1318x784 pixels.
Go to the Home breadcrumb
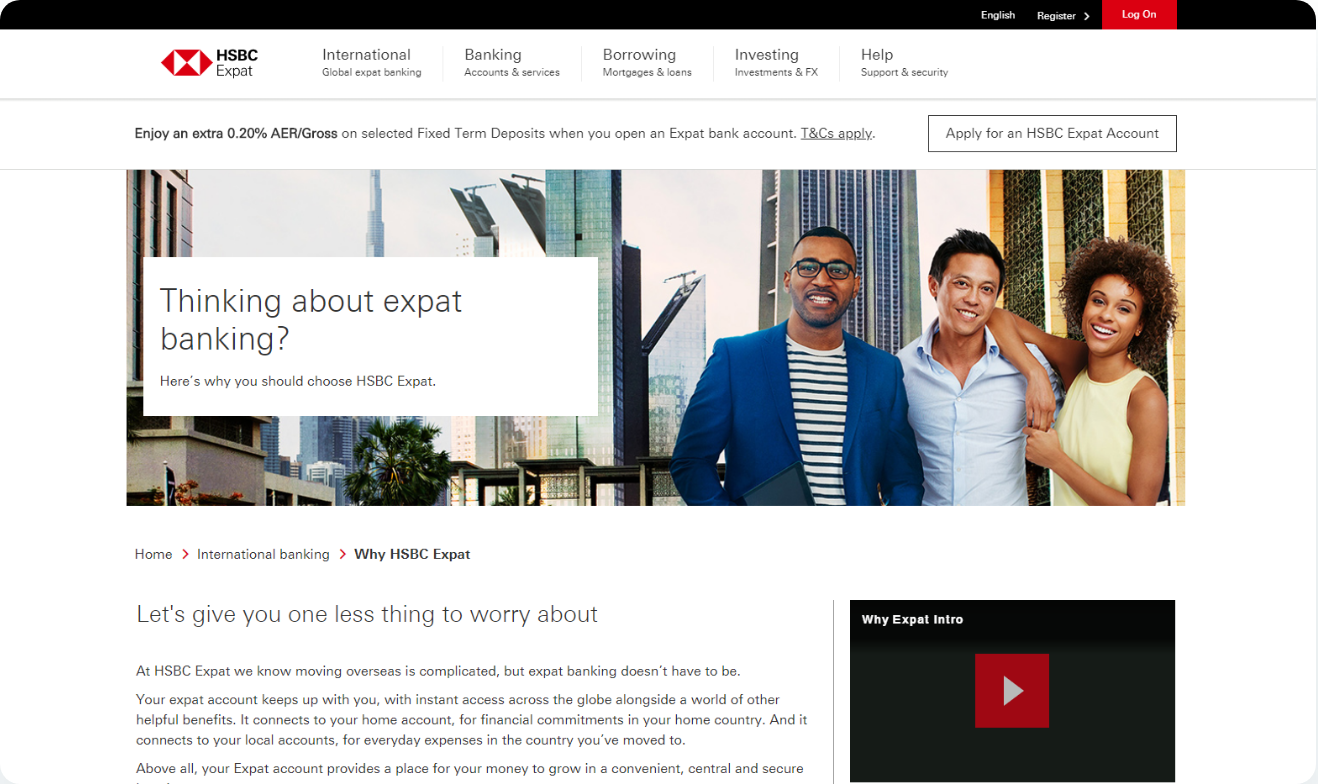[x=153, y=554]
